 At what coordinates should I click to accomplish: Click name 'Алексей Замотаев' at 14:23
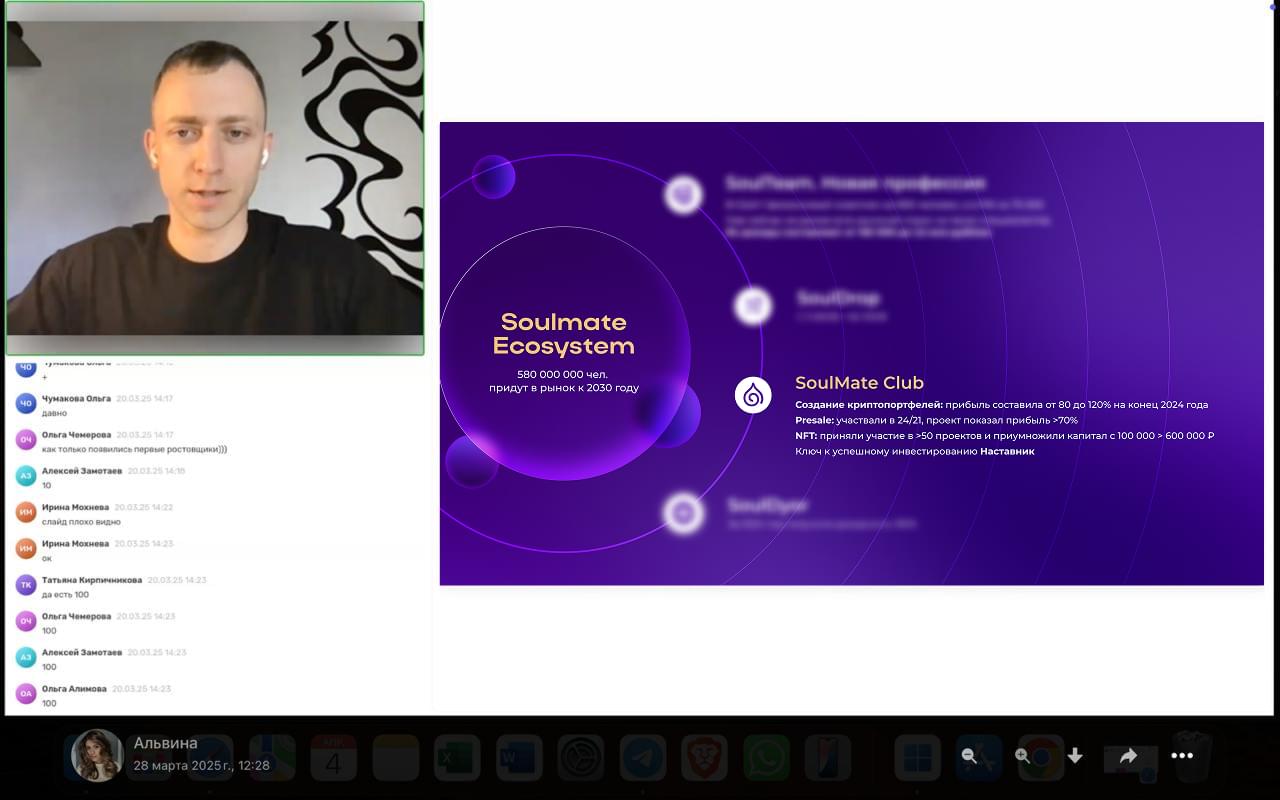coord(82,652)
